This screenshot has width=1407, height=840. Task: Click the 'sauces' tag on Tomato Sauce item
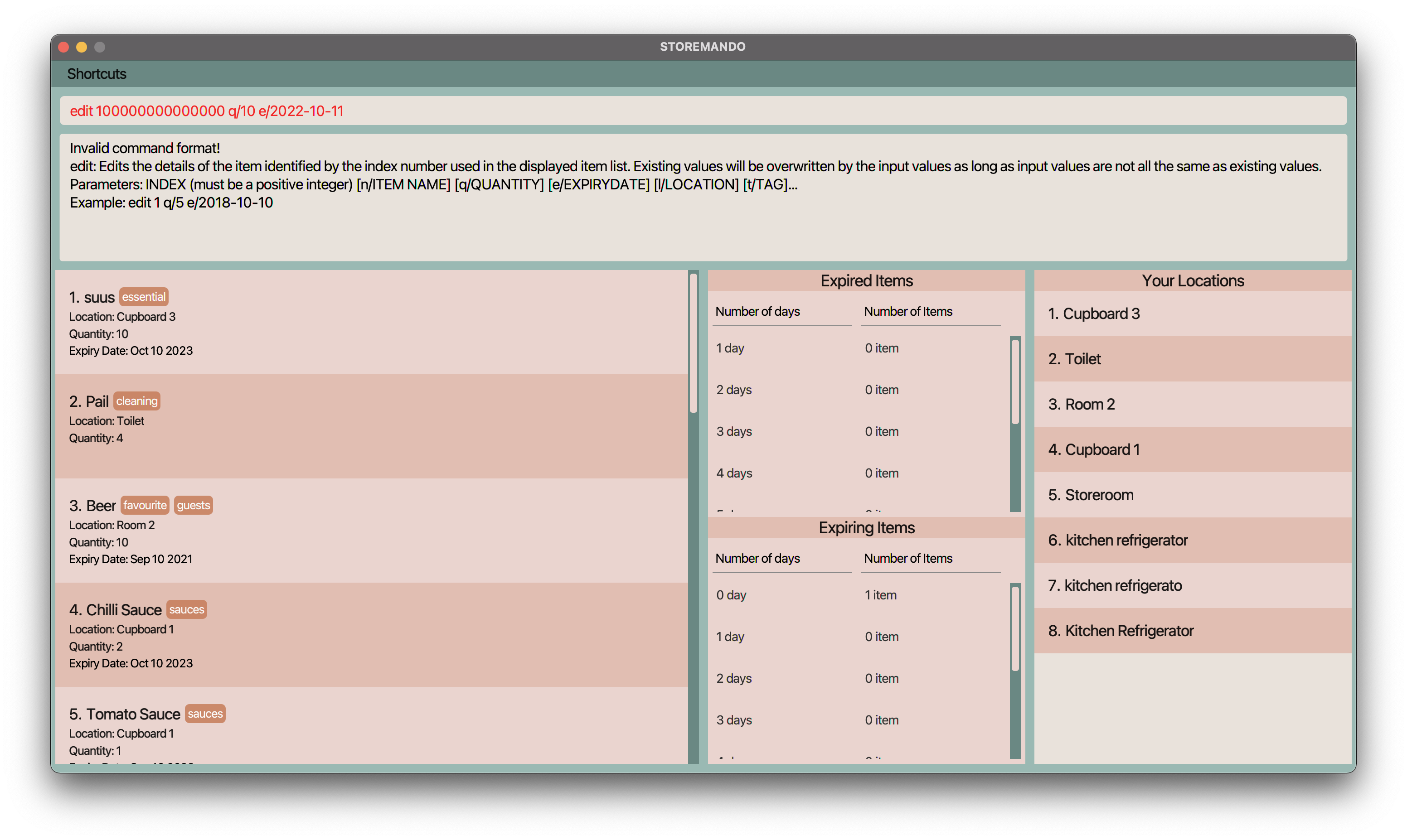coord(205,713)
